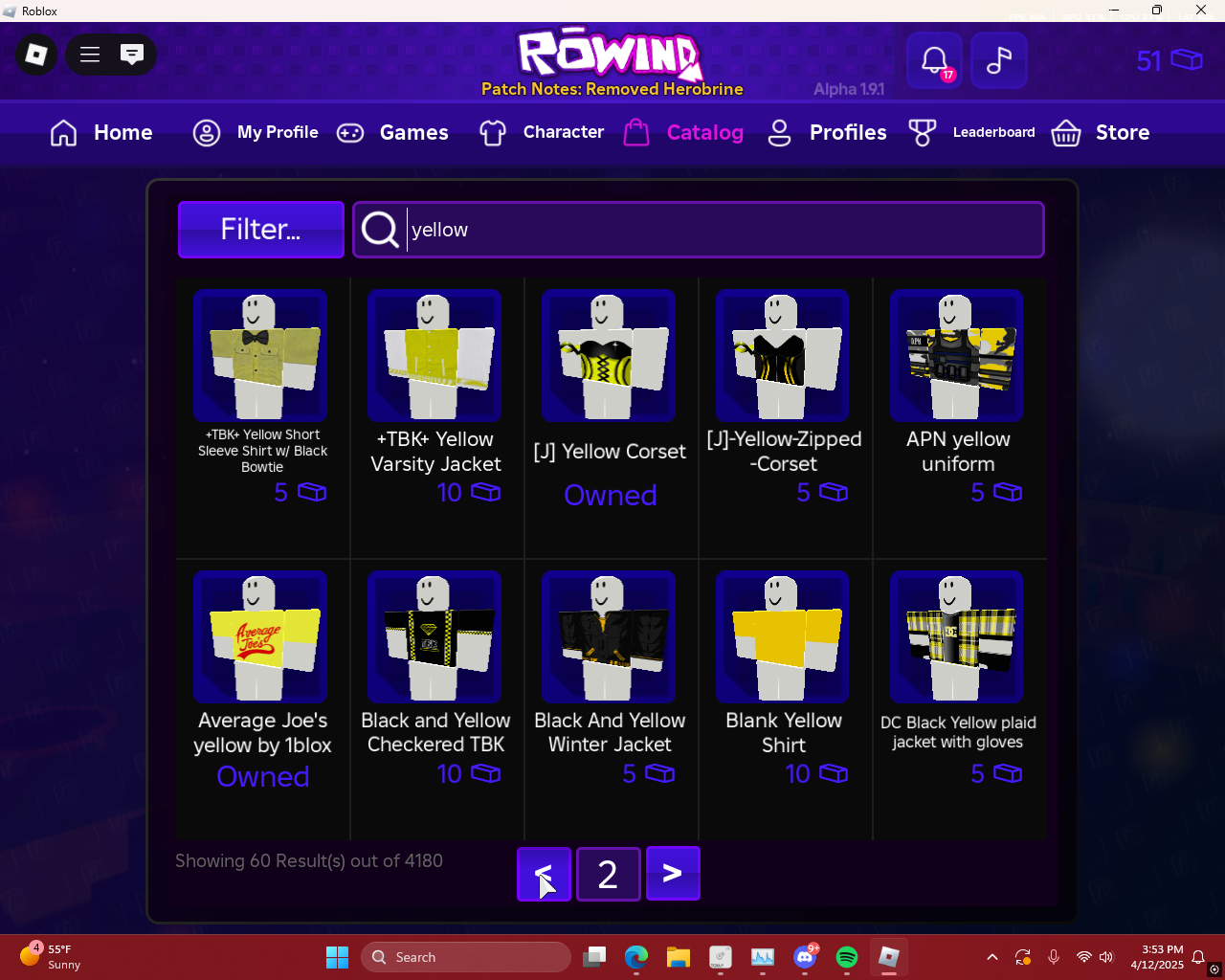This screenshot has height=980, width=1225.
Task: Open File Explorer from the taskbar
Action: point(679,957)
